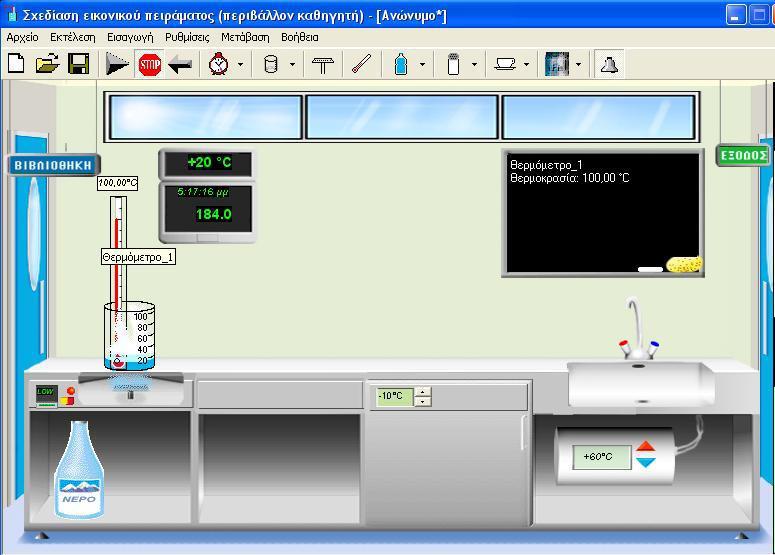The image size is (775, 555).
Task: Click the ΒΙΒΛΙΟΘΗΚΗ library sign
Action: 53,165
